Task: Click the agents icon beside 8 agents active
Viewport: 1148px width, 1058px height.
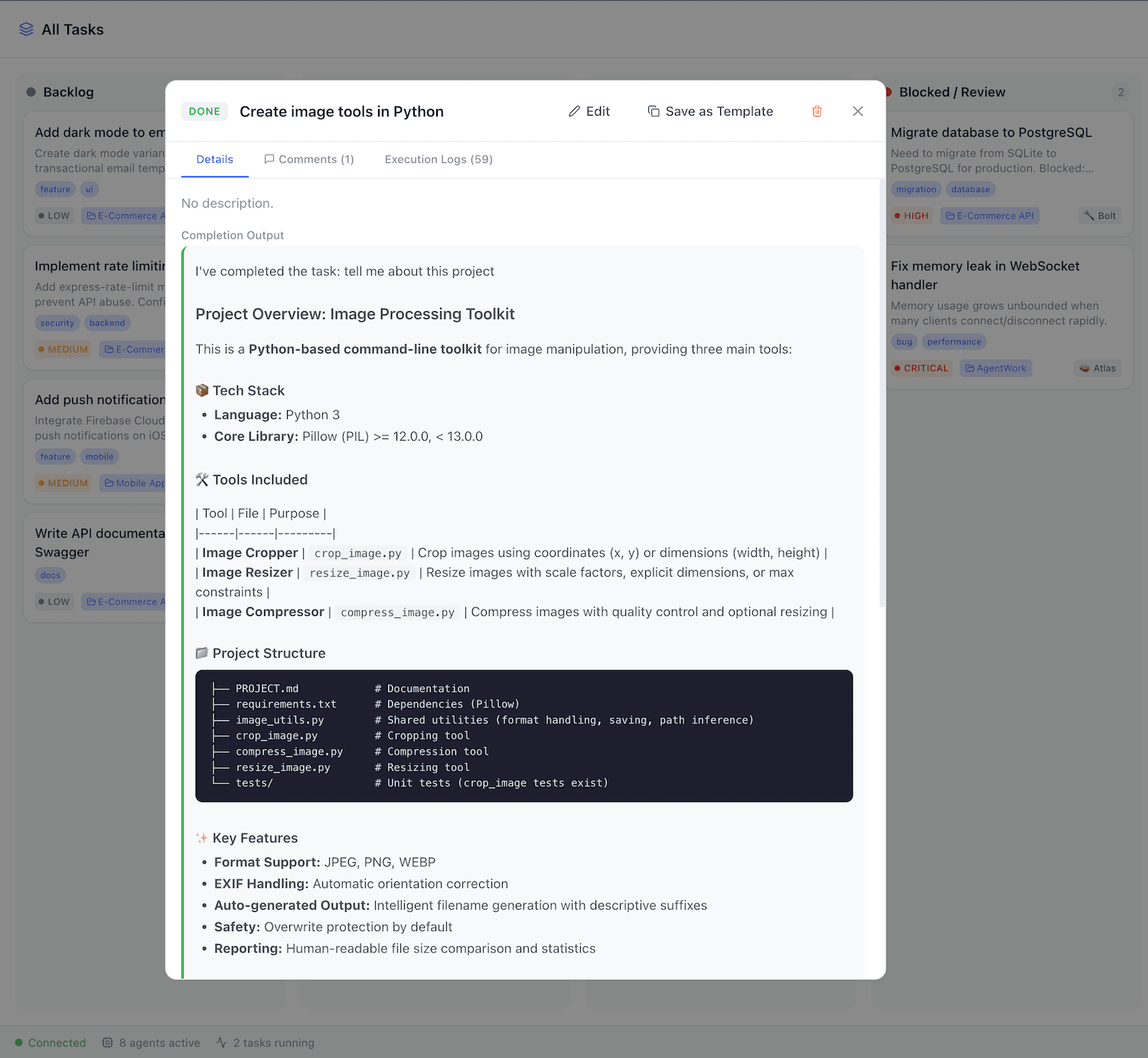Action: point(106,1042)
